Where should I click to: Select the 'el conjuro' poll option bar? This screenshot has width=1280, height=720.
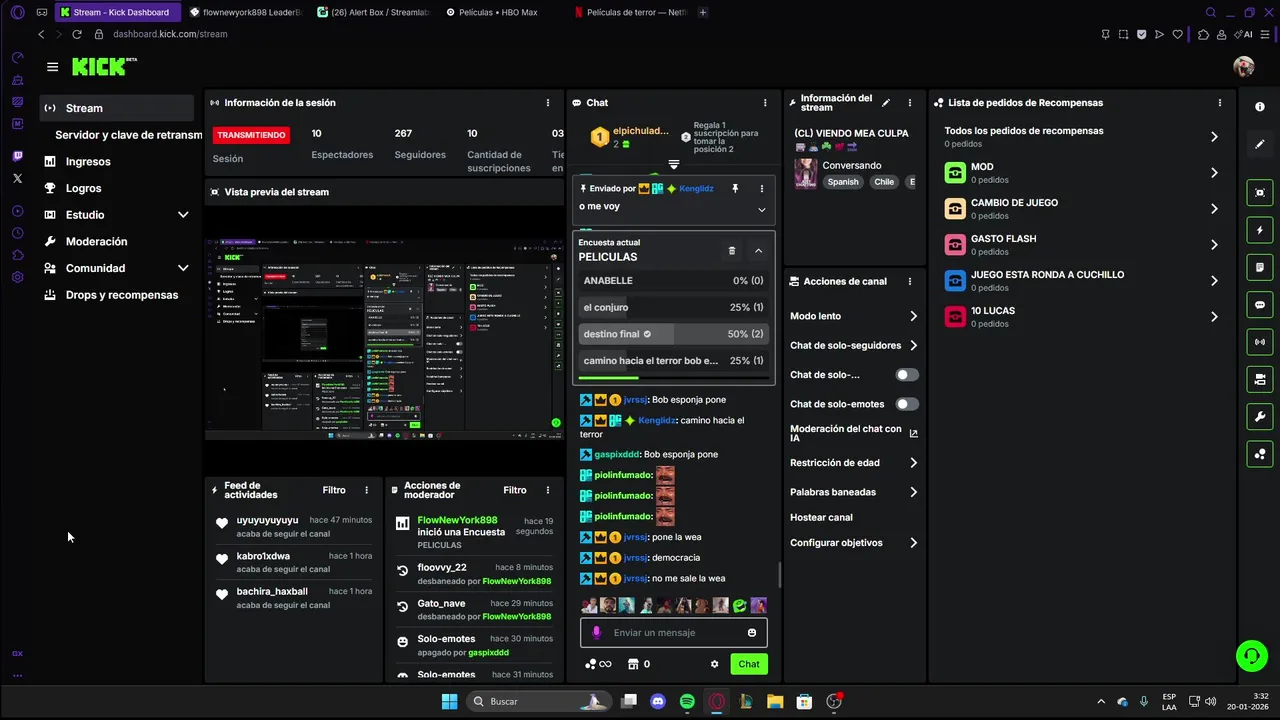(673, 308)
